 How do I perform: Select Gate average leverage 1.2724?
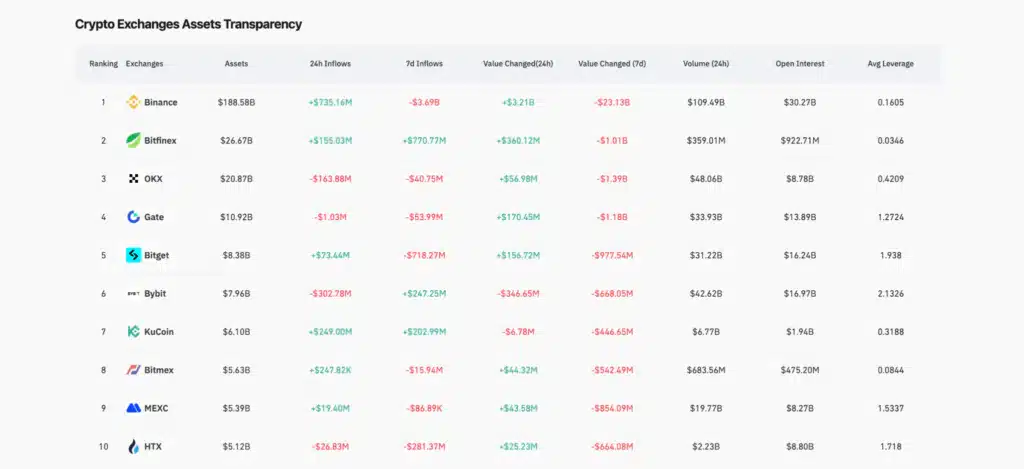pyautogui.click(x=891, y=217)
